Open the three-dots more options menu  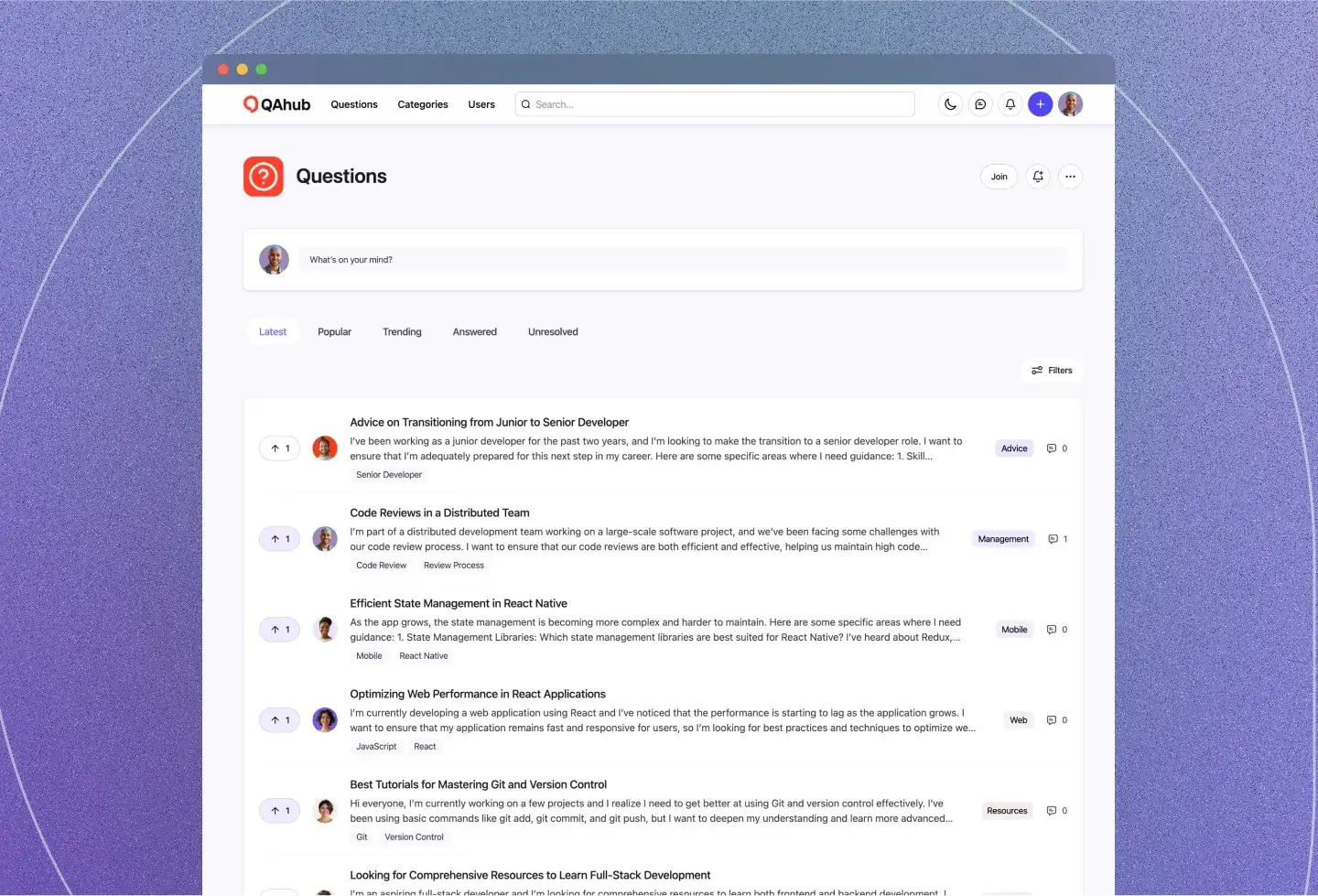pos(1070,177)
